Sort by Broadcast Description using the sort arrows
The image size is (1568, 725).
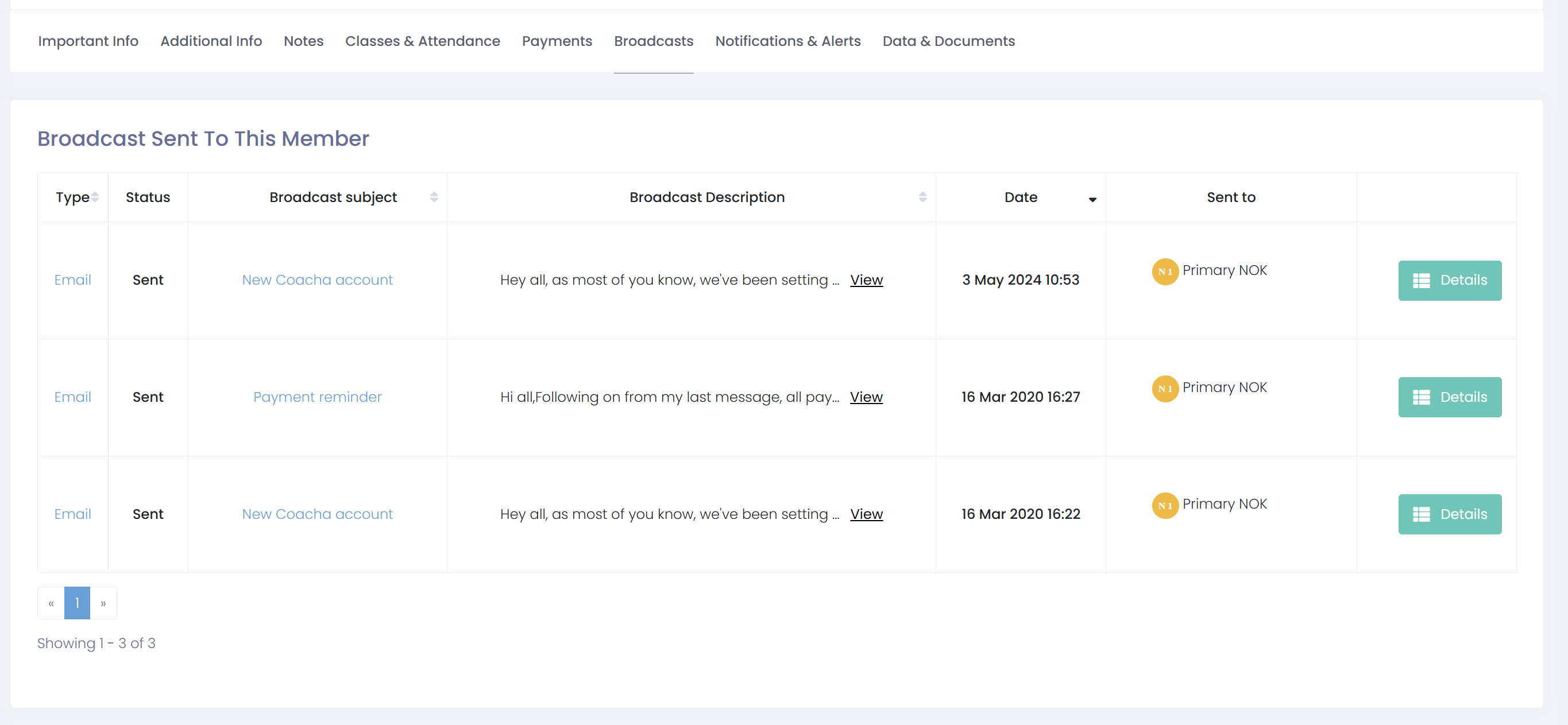(922, 197)
